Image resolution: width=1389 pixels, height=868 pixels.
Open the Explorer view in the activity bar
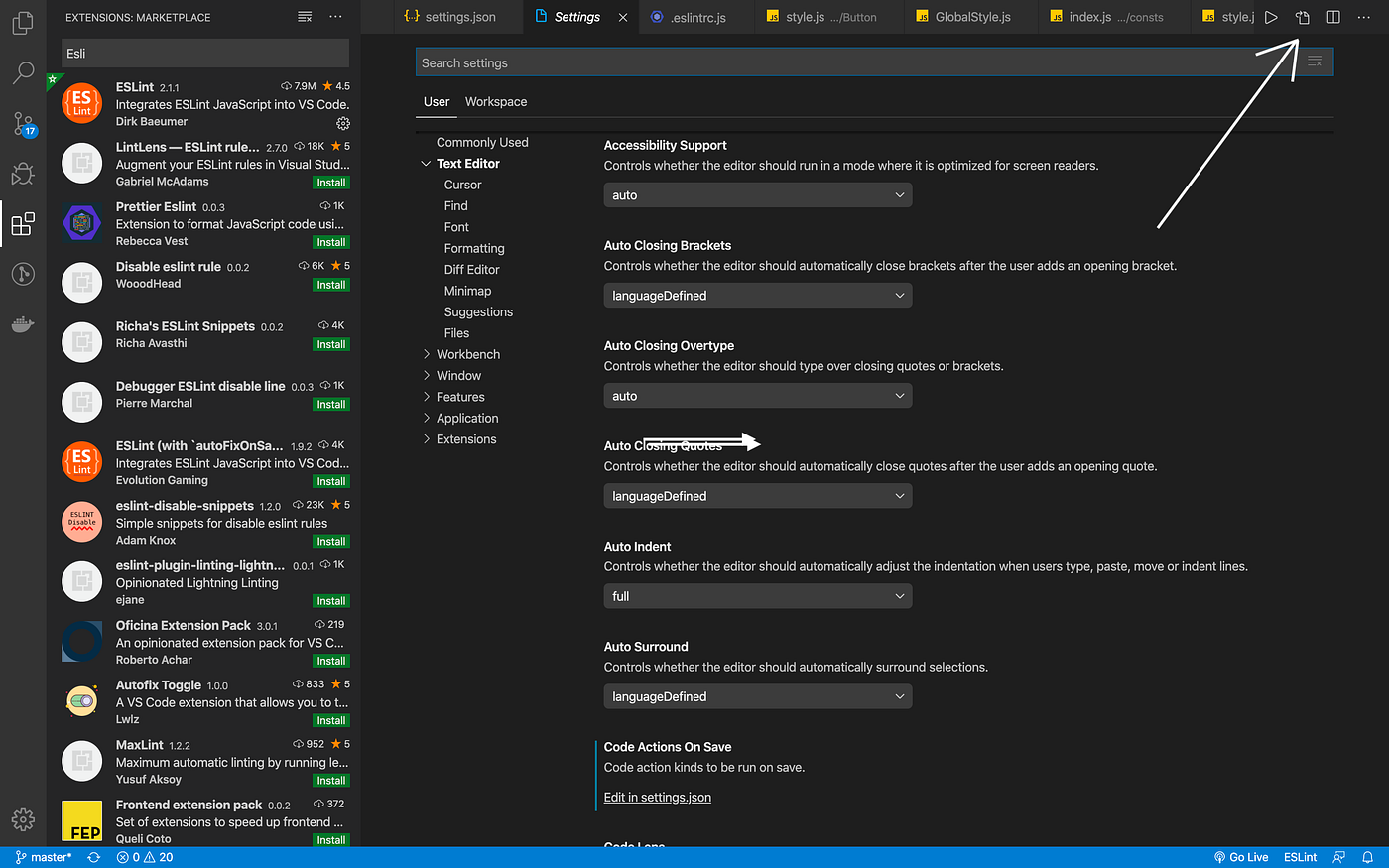coord(22,22)
